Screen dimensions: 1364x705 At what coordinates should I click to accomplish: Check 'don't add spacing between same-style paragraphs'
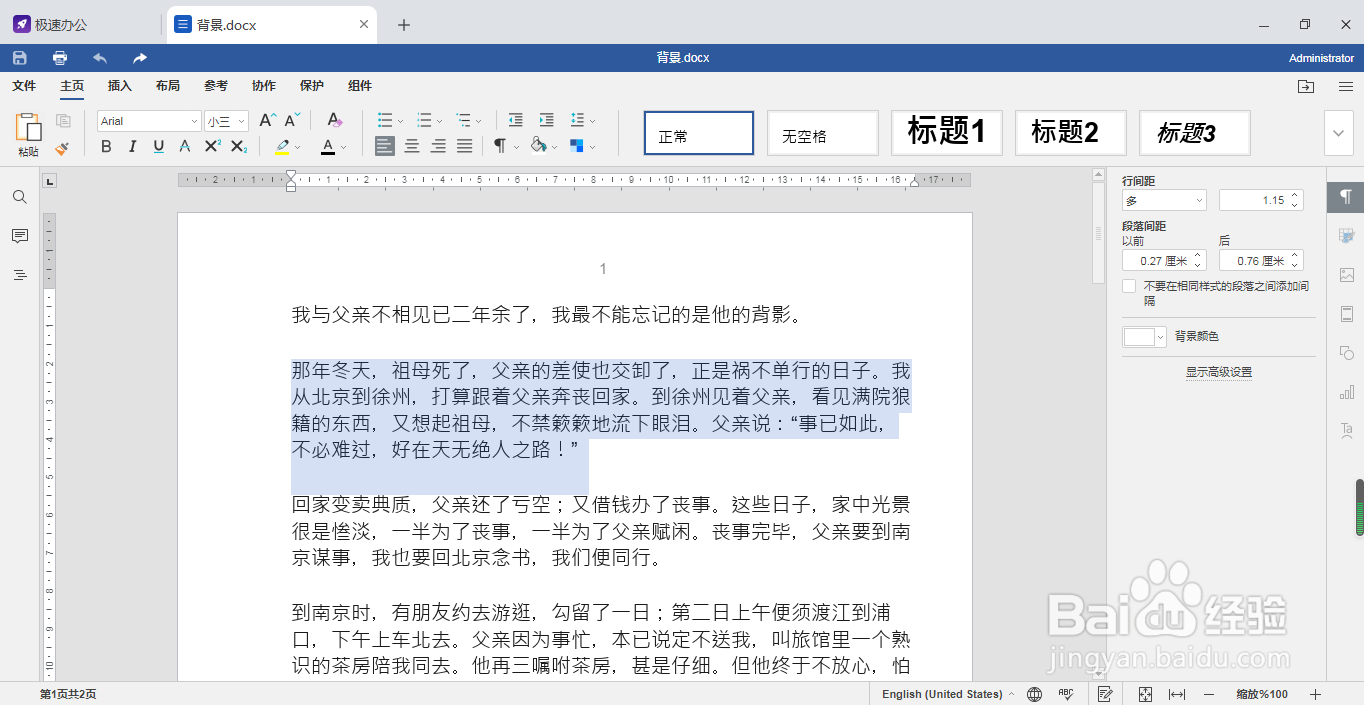pos(1129,286)
